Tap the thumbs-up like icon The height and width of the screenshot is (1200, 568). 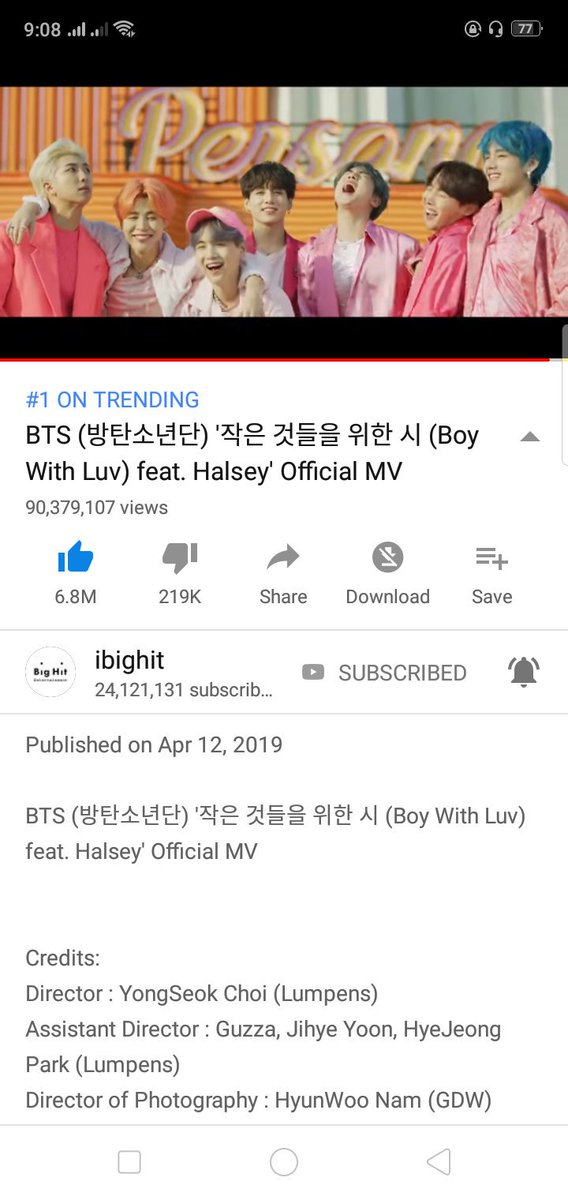(x=75, y=557)
